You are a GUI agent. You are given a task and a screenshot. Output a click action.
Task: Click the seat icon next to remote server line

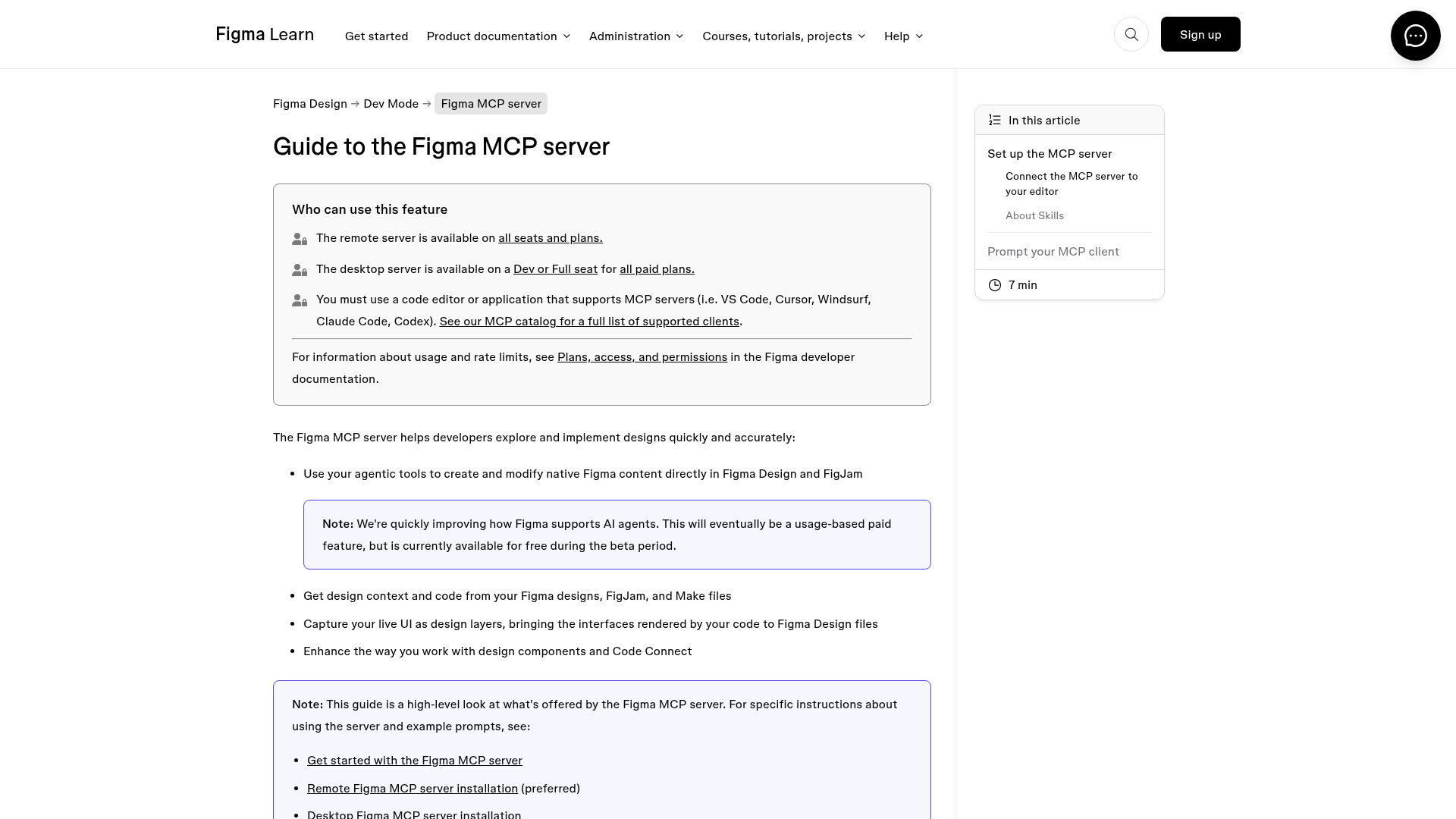[300, 239]
